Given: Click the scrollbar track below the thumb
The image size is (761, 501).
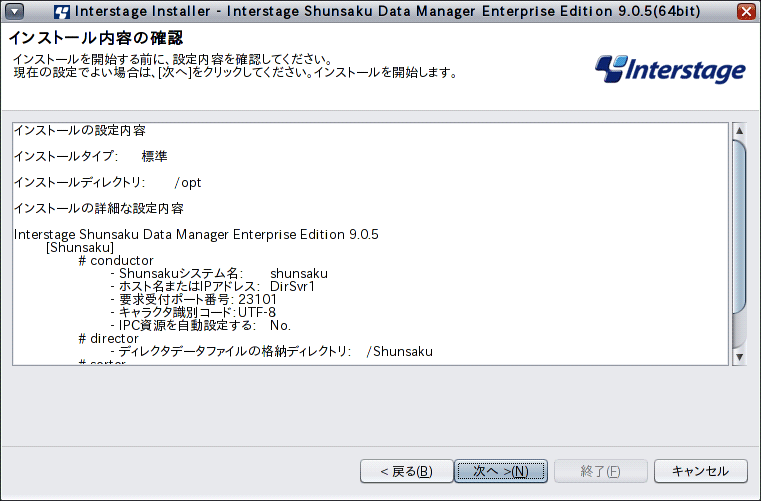Looking at the screenshot, I should pos(739,332).
